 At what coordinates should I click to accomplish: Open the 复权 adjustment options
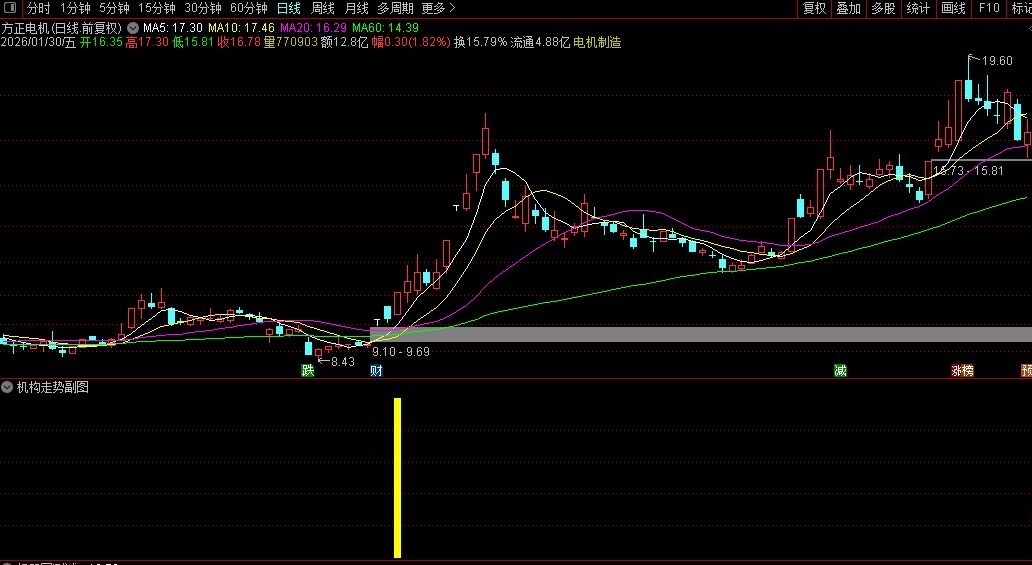pyautogui.click(x=814, y=8)
